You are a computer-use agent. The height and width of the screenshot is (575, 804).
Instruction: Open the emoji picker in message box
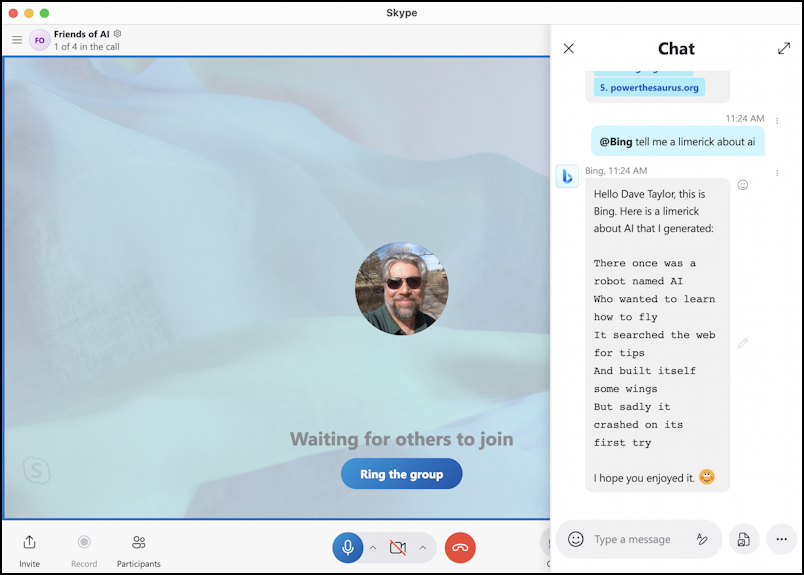click(x=575, y=539)
